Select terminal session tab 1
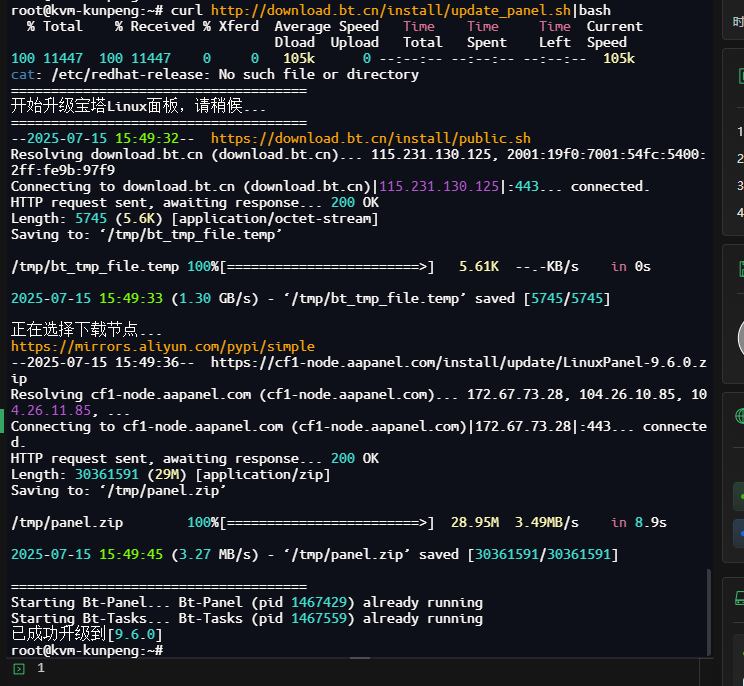744x686 pixels. tap(41, 668)
